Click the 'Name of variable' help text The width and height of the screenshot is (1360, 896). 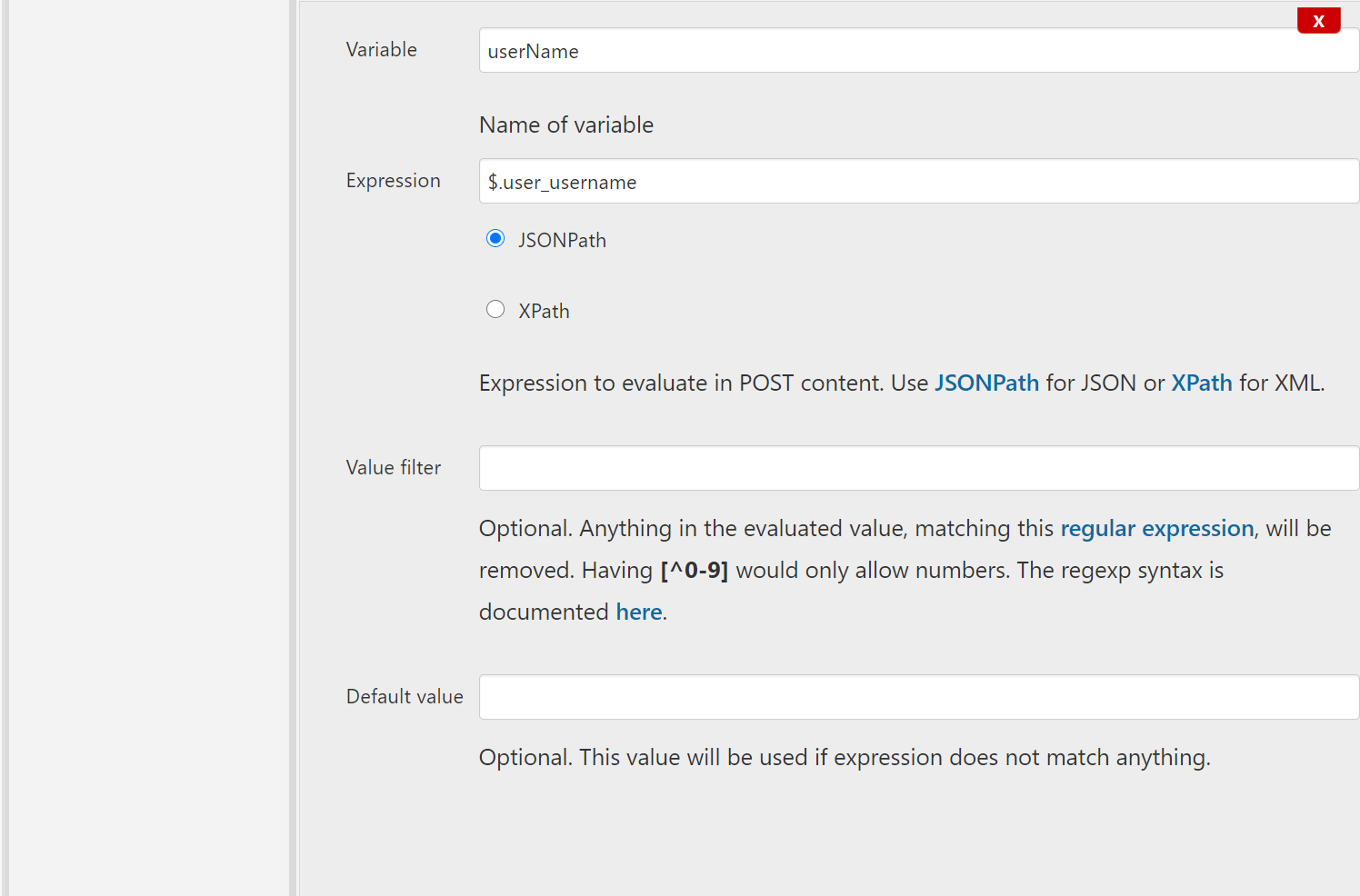(566, 124)
